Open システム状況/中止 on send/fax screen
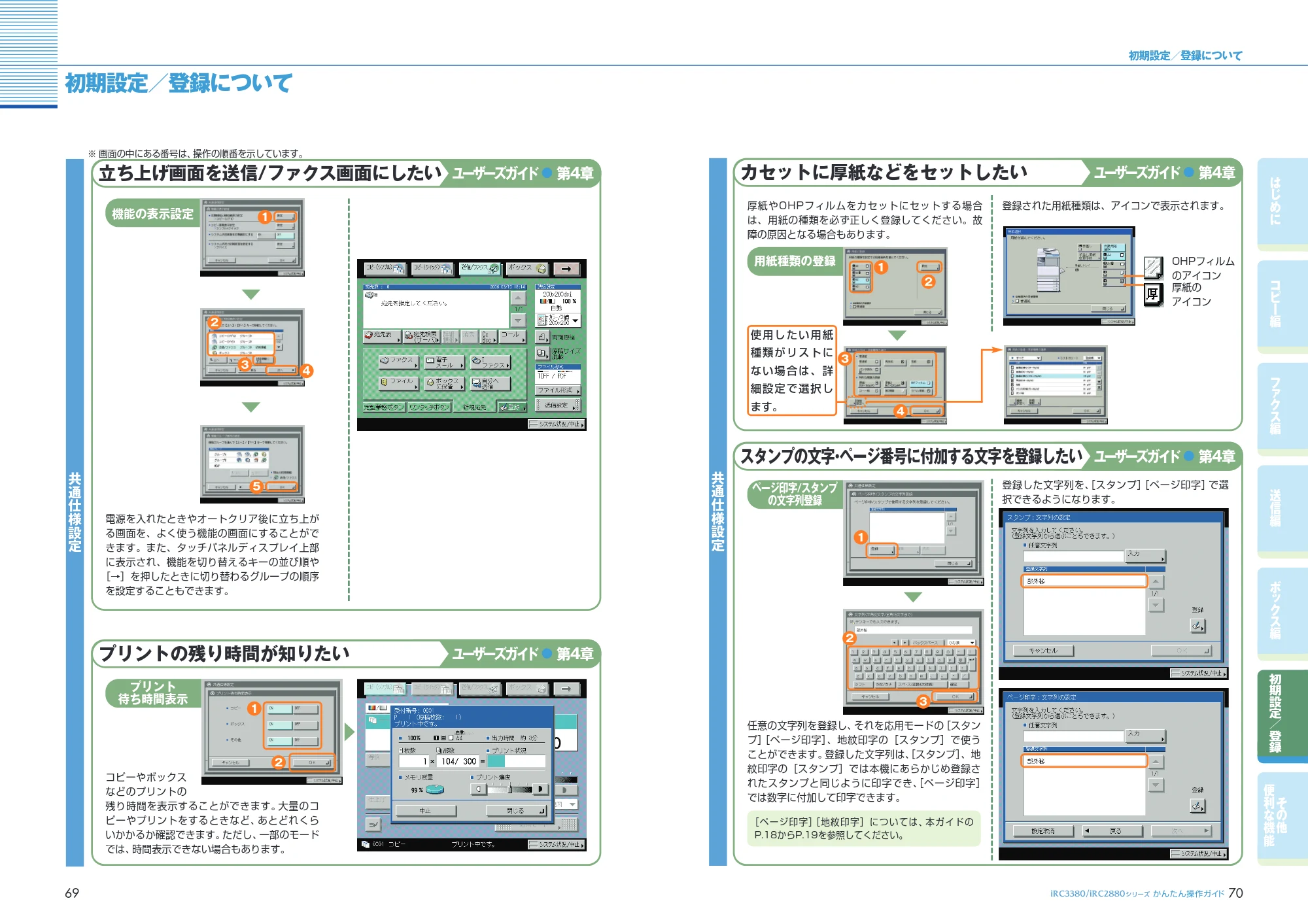The height and width of the screenshot is (924, 1308). point(557,424)
